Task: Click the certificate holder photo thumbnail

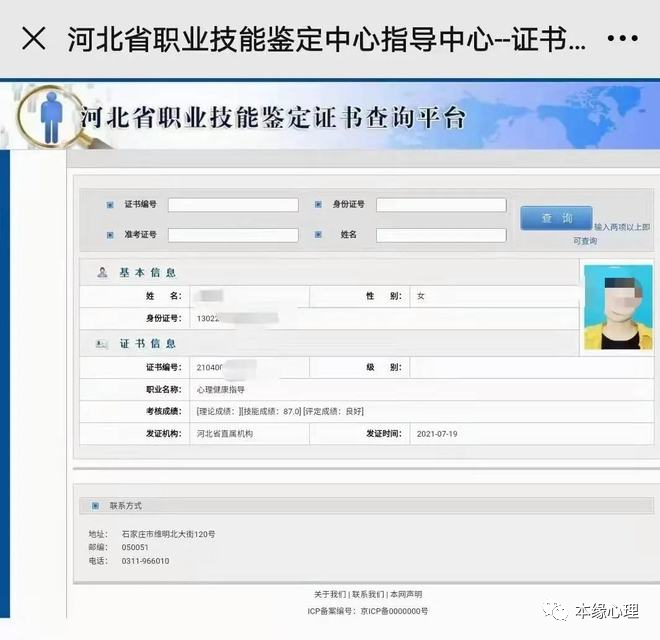Action: tap(618, 307)
